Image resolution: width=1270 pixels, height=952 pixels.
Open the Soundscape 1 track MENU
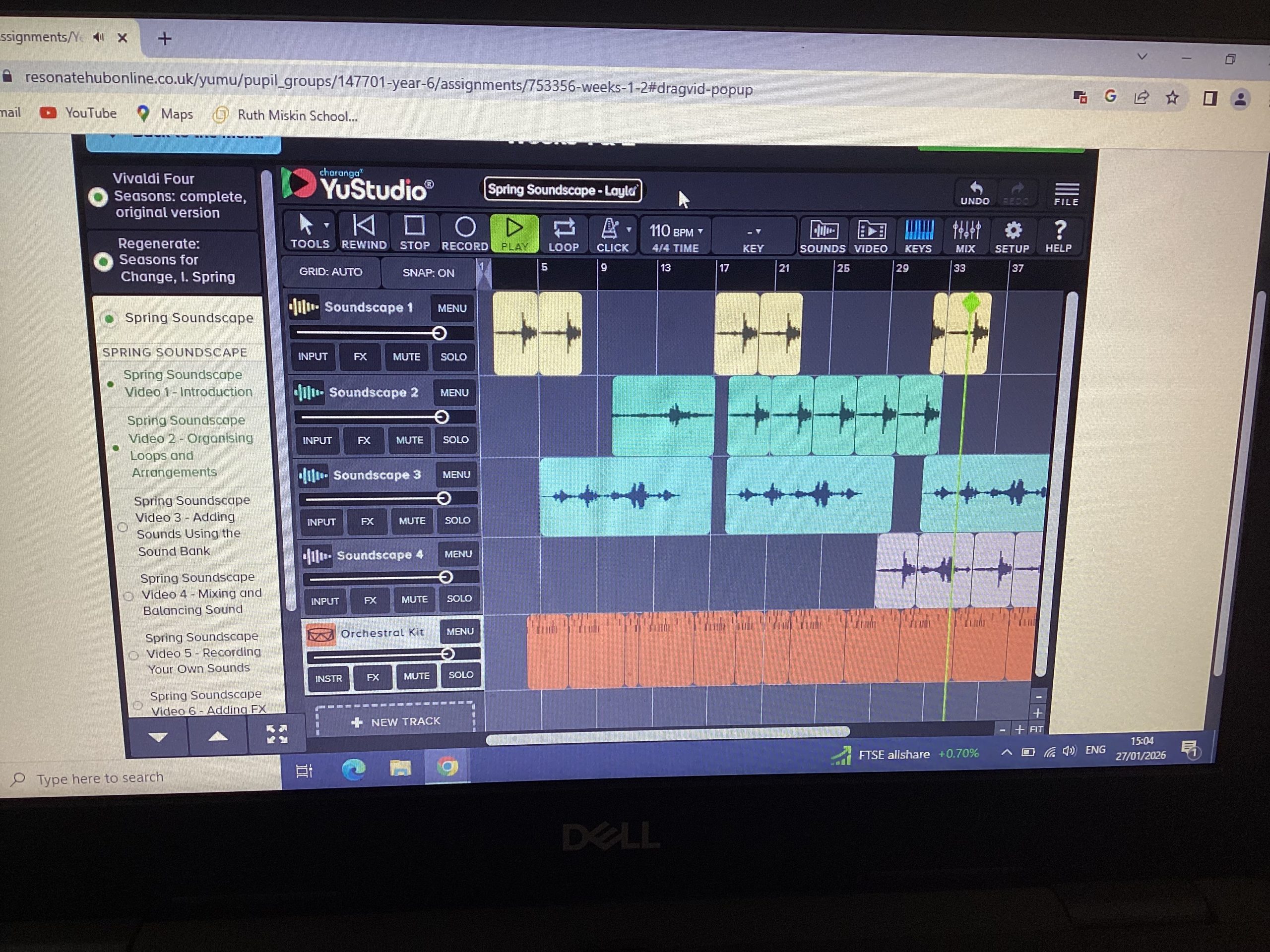452,308
